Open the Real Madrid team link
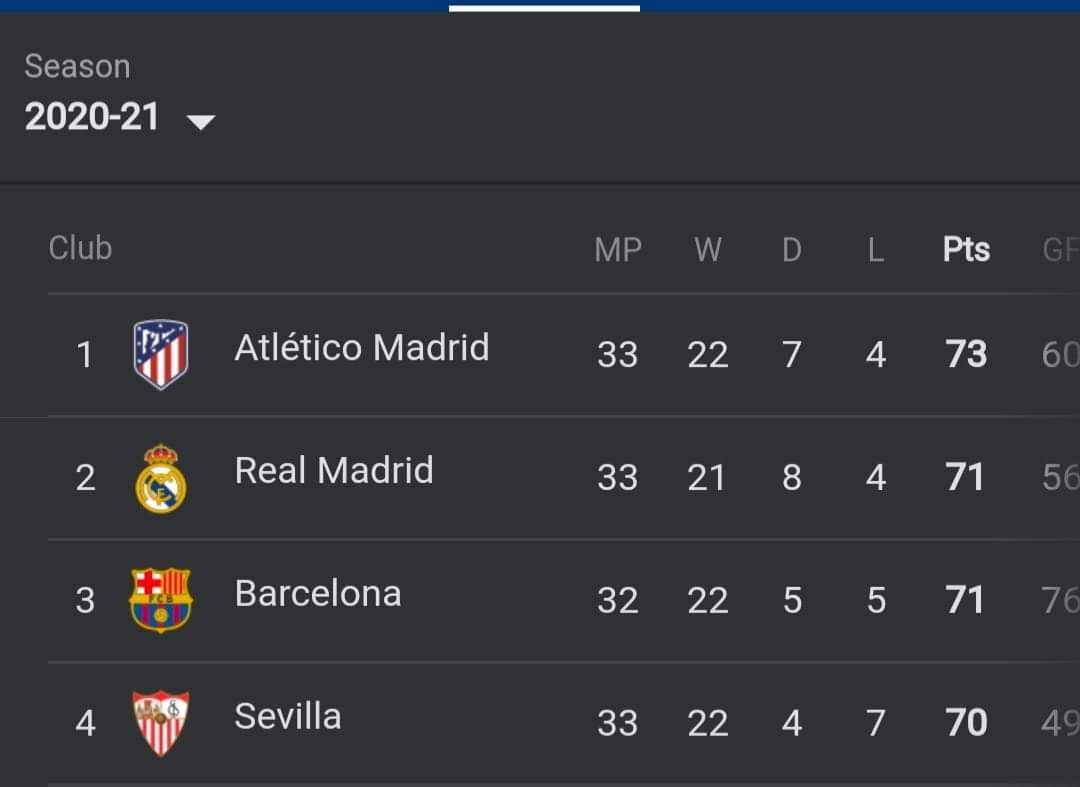Screen dimensions: 1080x787 coord(334,471)
